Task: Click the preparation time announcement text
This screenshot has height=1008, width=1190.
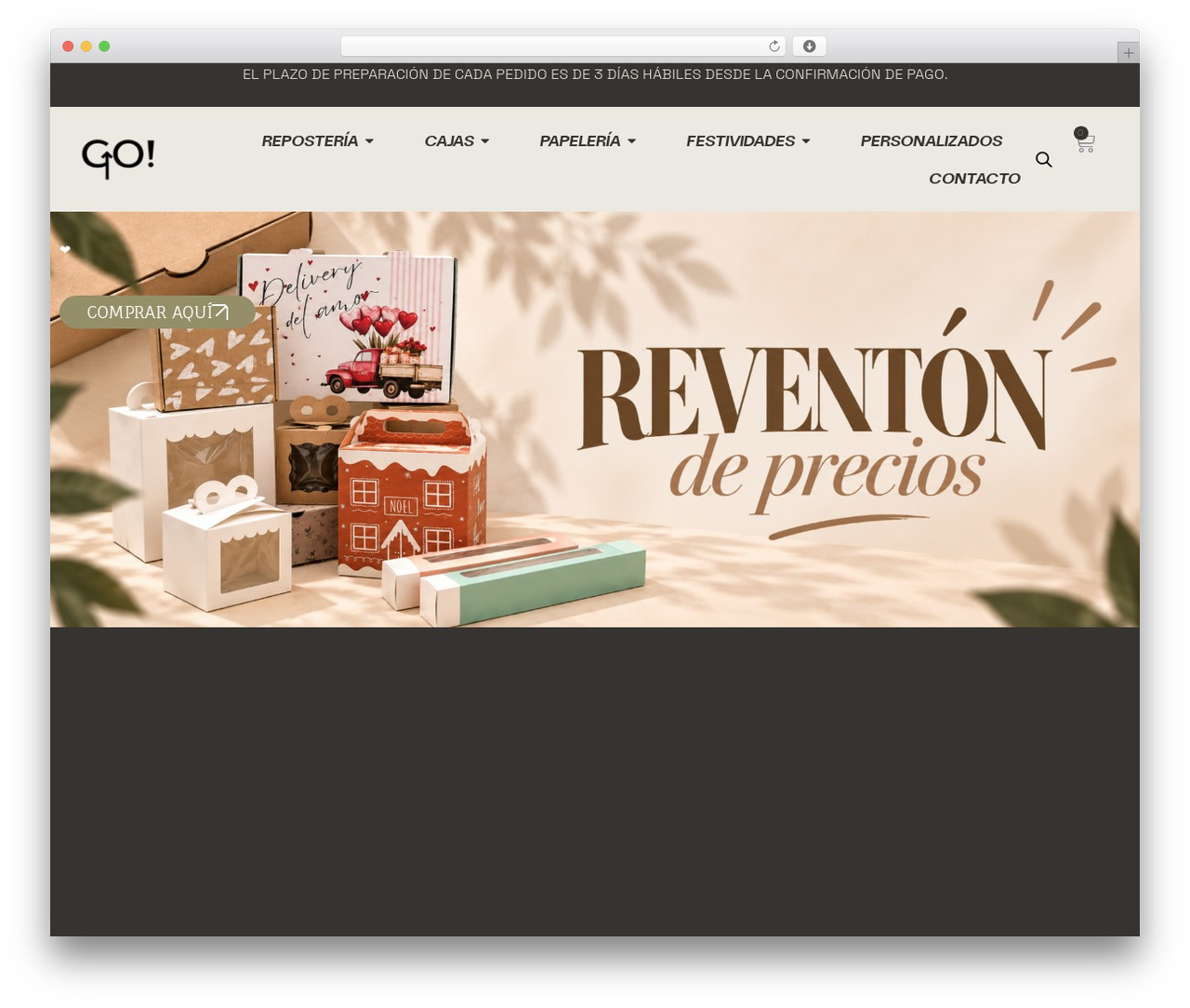Action: (595, 74)
